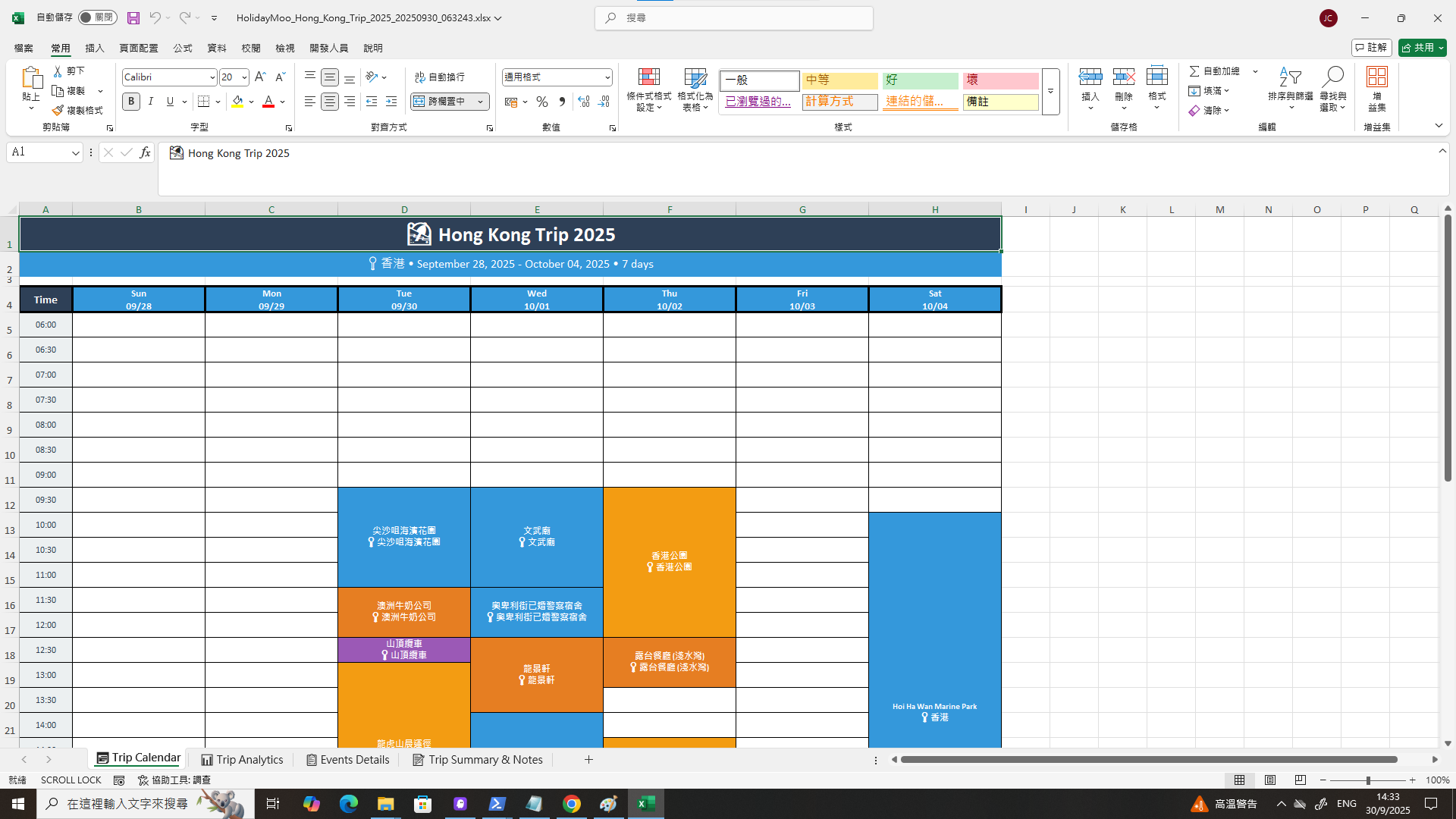Click the Sort & Filter icon
Image resolution: width=1456 pixels, height=819 pixels.
point(1290,77)
